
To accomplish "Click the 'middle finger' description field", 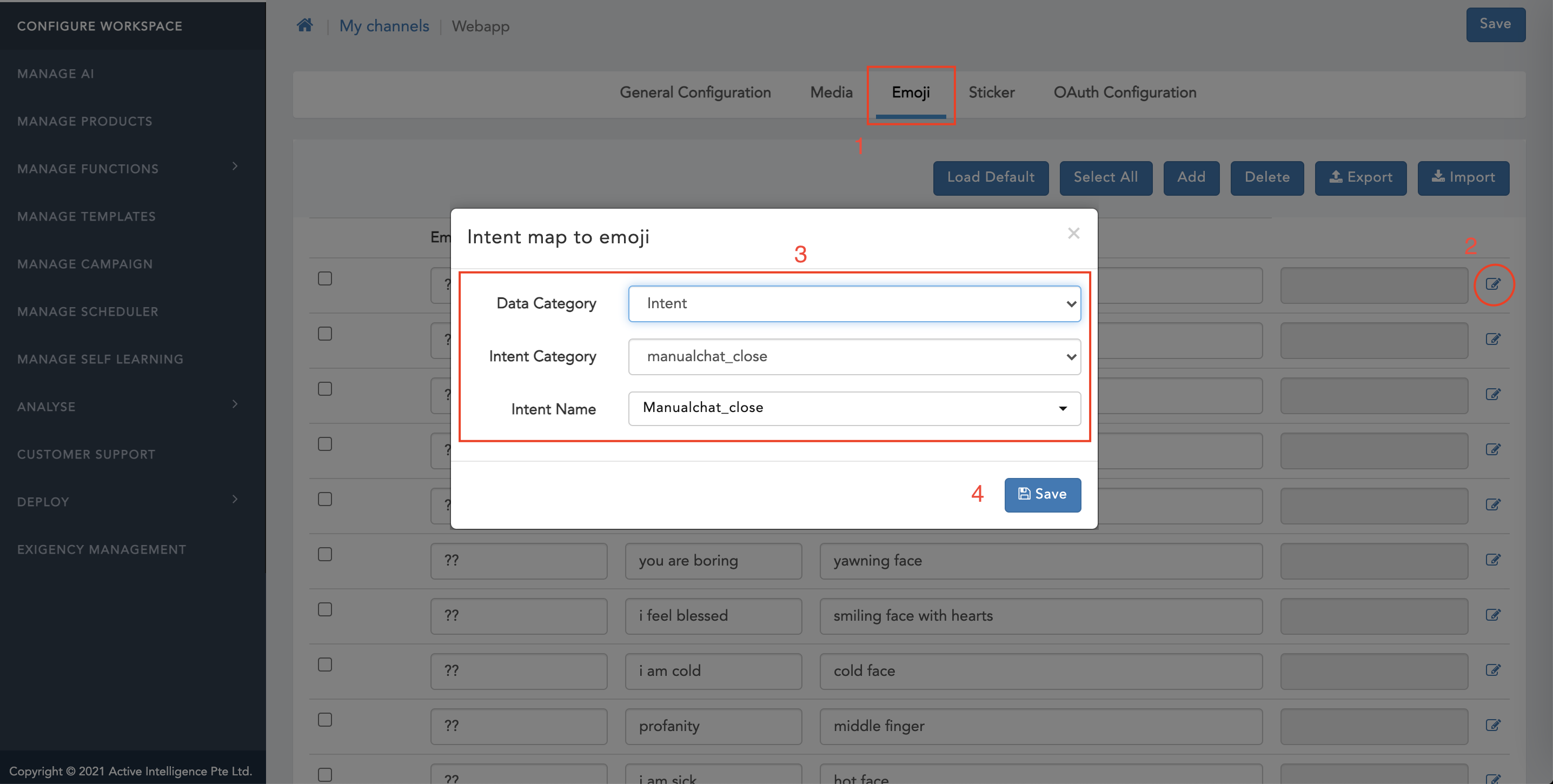I will [x=1040, y=726].
